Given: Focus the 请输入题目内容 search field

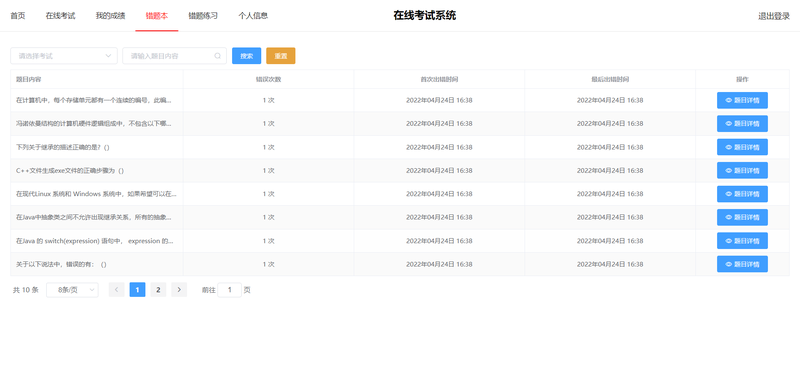Looking at the screenshot, I should click(174, 56).
